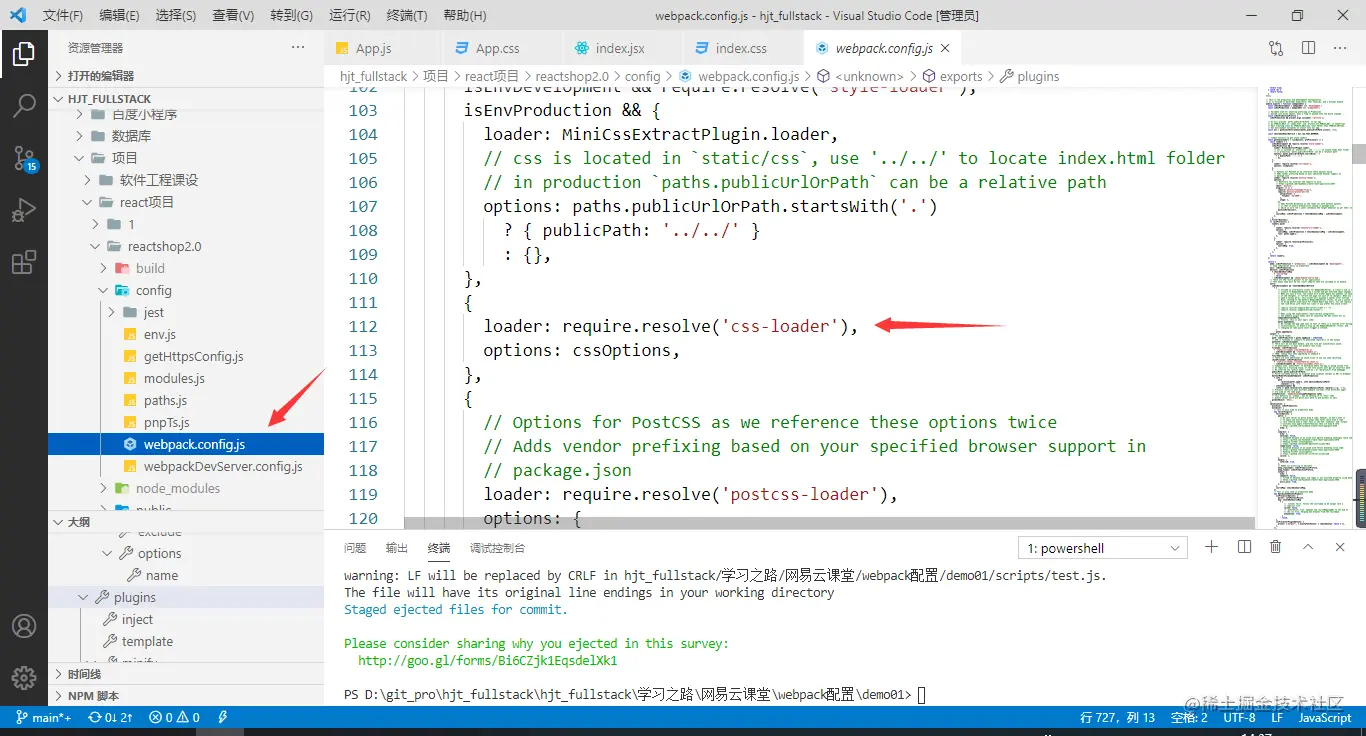Kill terminal with trash icon
This screenshot has width=1366, height=736.
tap(1276, 547)
